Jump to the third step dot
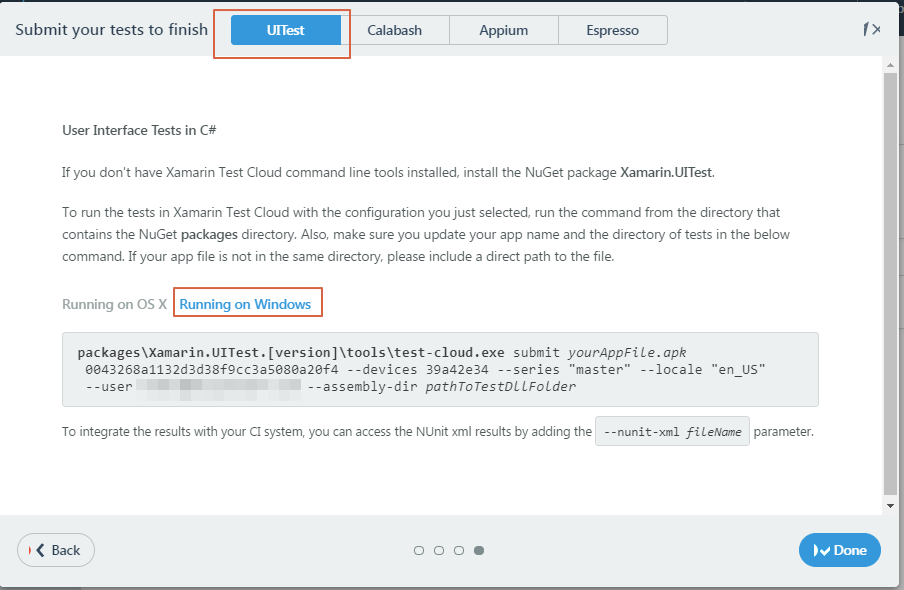 pos(459,551)
